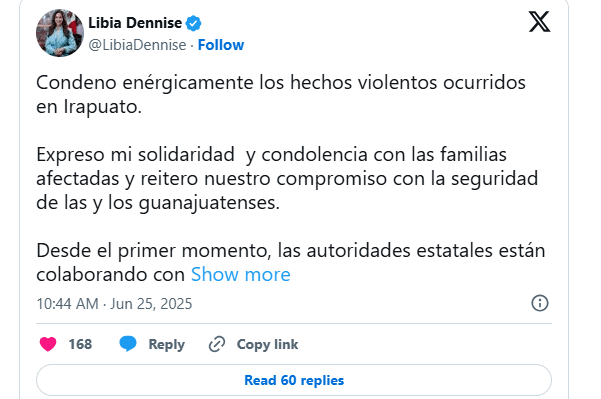601x399 pixels.
Task: Open the 10:44 AM Jun 25, 2025 timestamp
Action: pos(114,304)
